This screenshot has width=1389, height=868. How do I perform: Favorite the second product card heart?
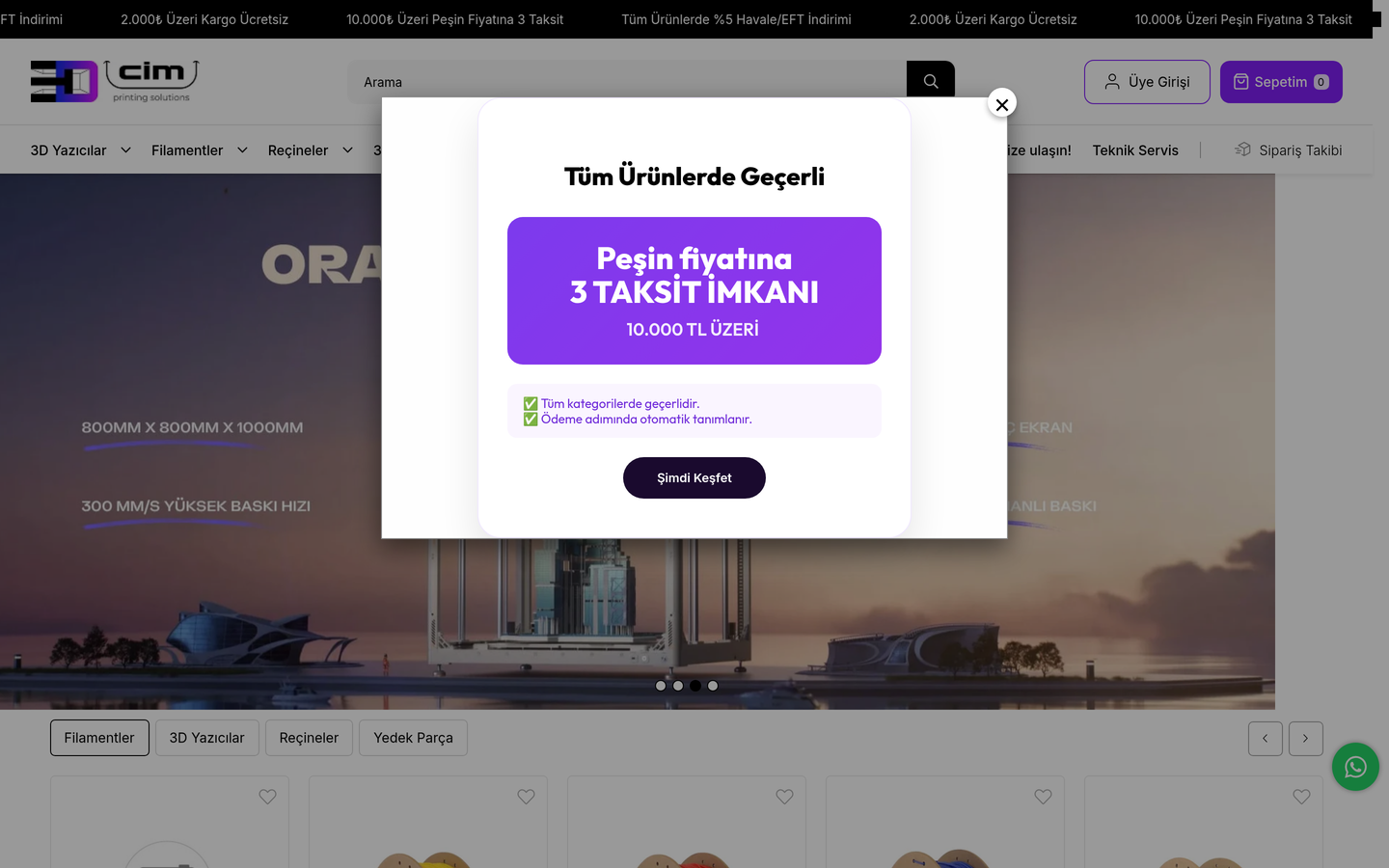(x=526, y=797)
